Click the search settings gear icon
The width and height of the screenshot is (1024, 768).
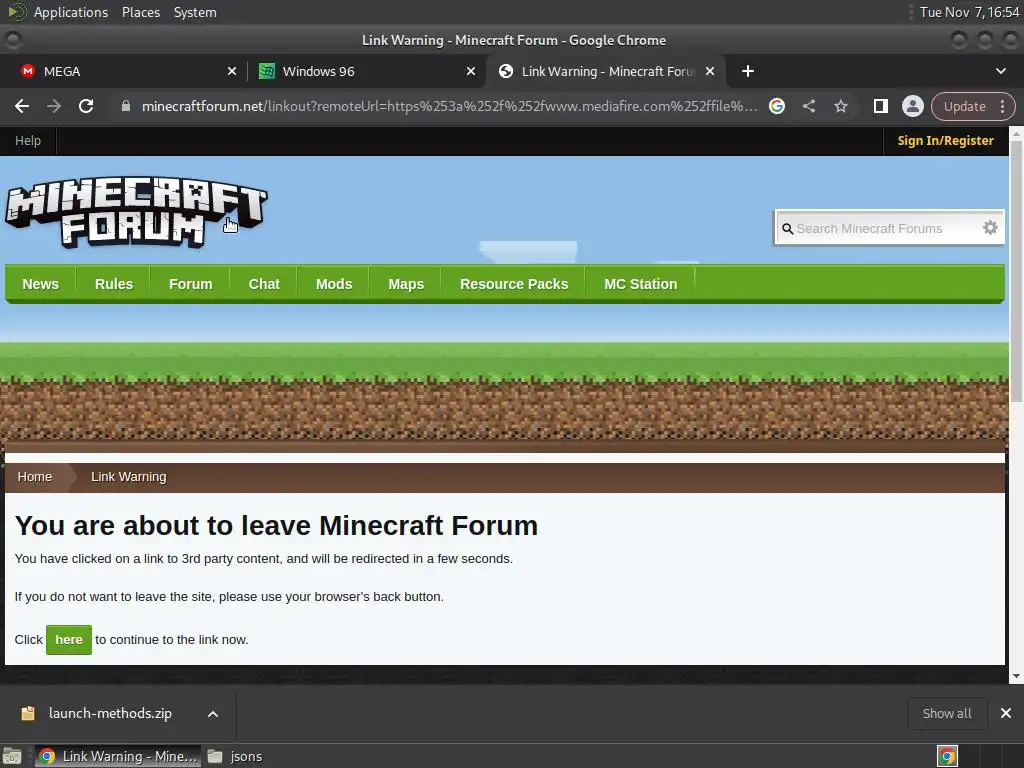point(990,228)
